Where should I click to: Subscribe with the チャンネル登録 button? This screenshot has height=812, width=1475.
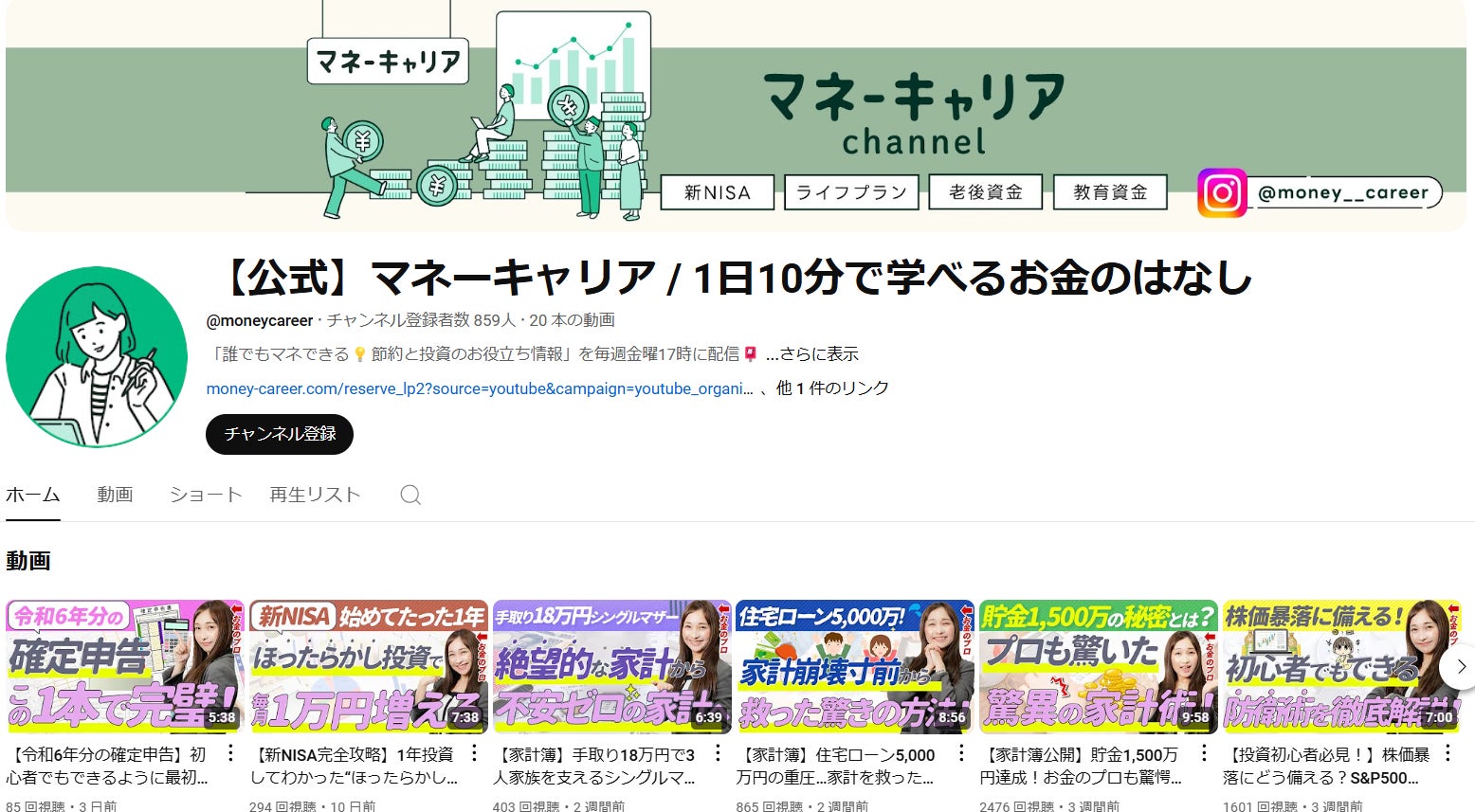280,434
